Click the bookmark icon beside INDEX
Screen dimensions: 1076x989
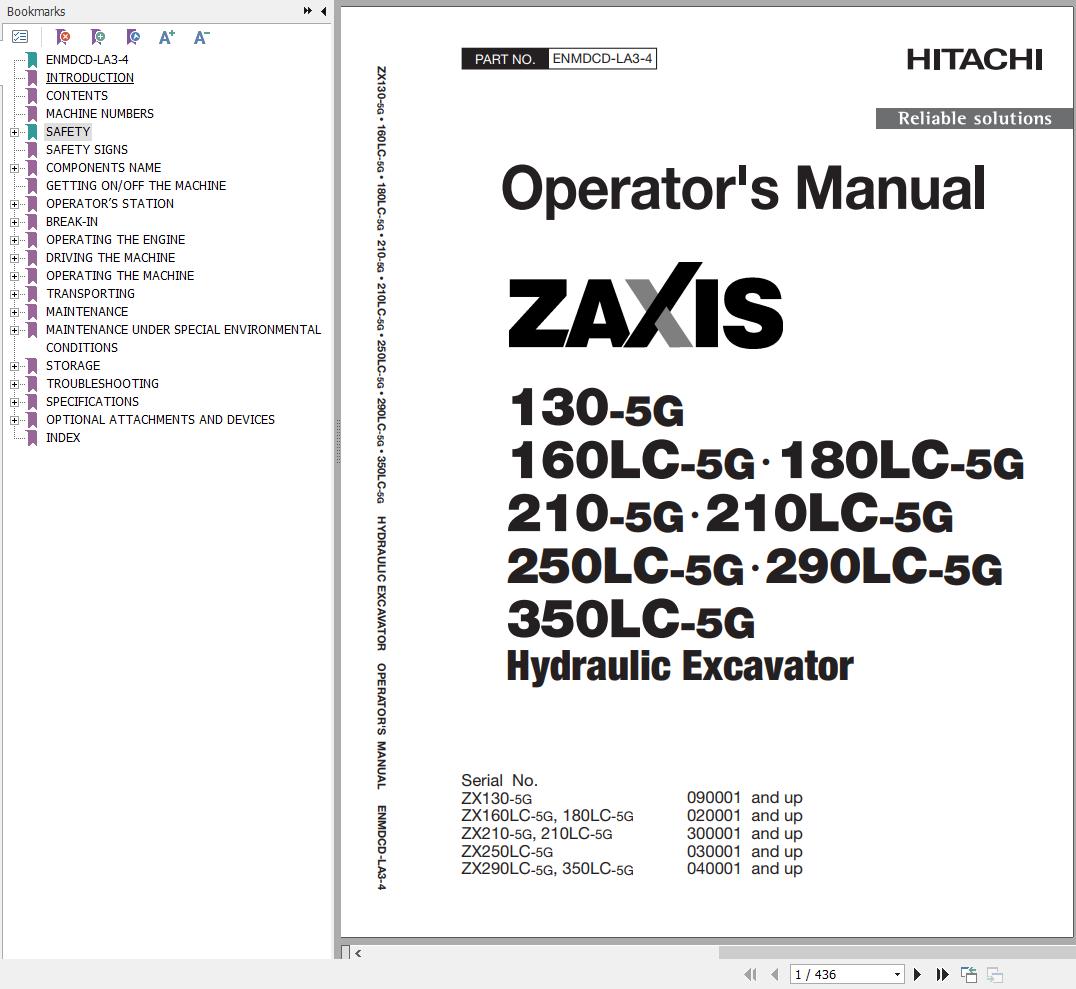click(32, 438)
